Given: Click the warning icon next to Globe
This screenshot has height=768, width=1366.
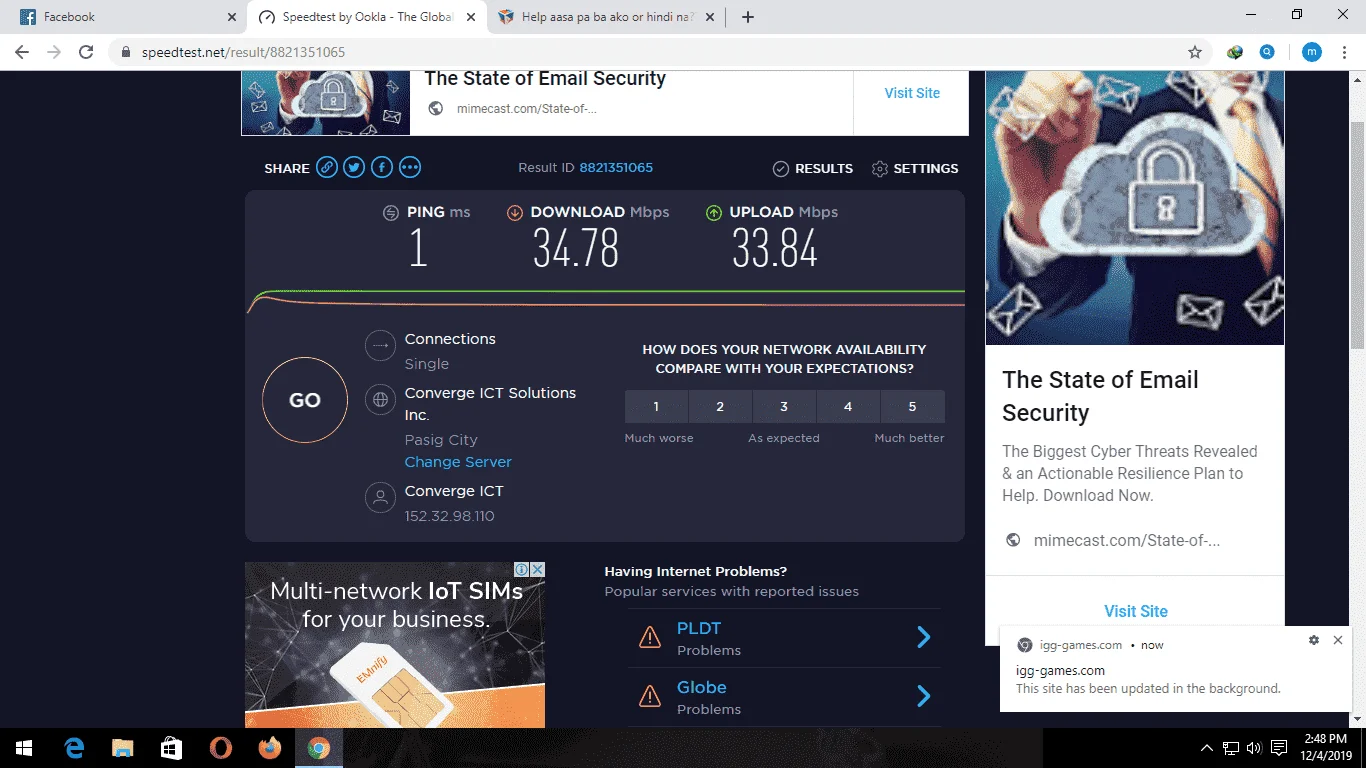Looking at the screenshot, I should click(650, 696).
